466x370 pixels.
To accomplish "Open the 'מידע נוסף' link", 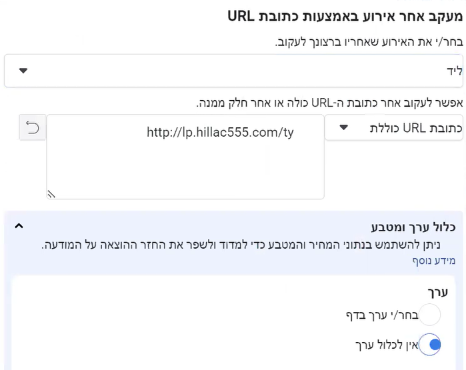I will click(434, 261).
